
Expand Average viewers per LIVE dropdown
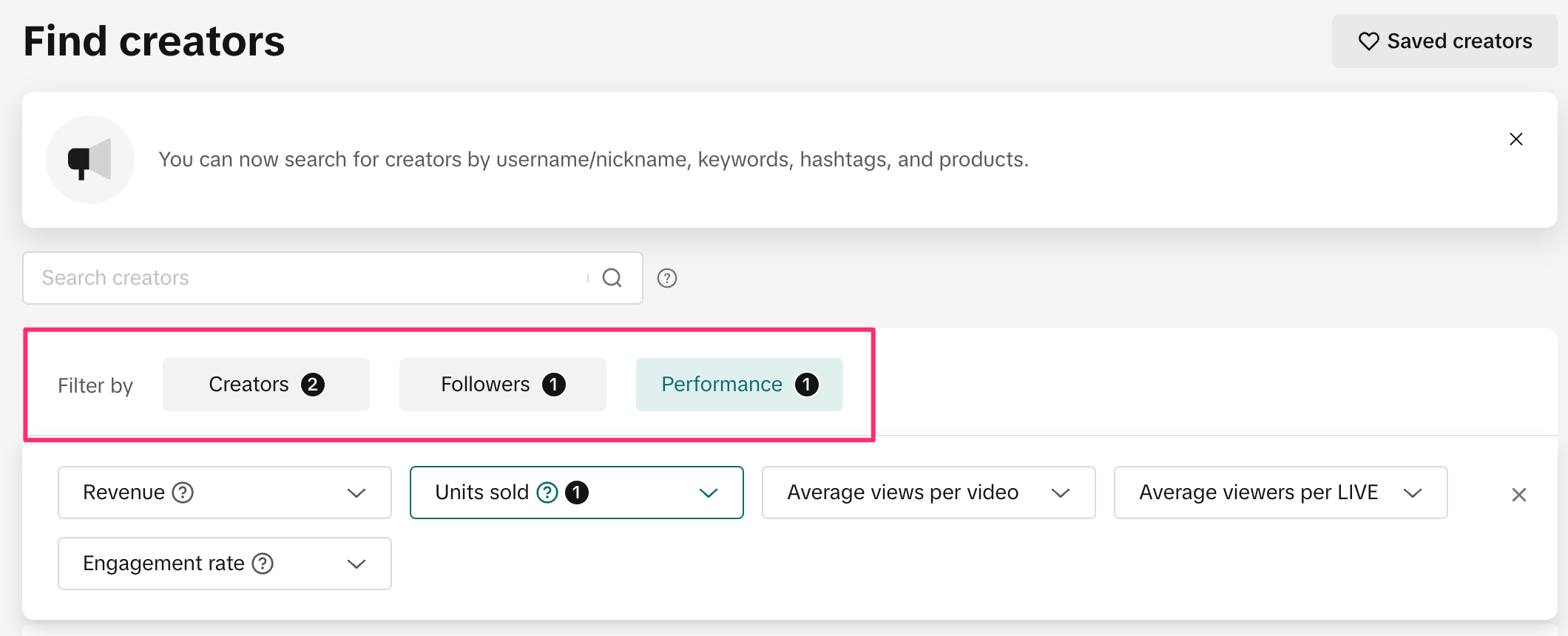(x=1412, y=493)
